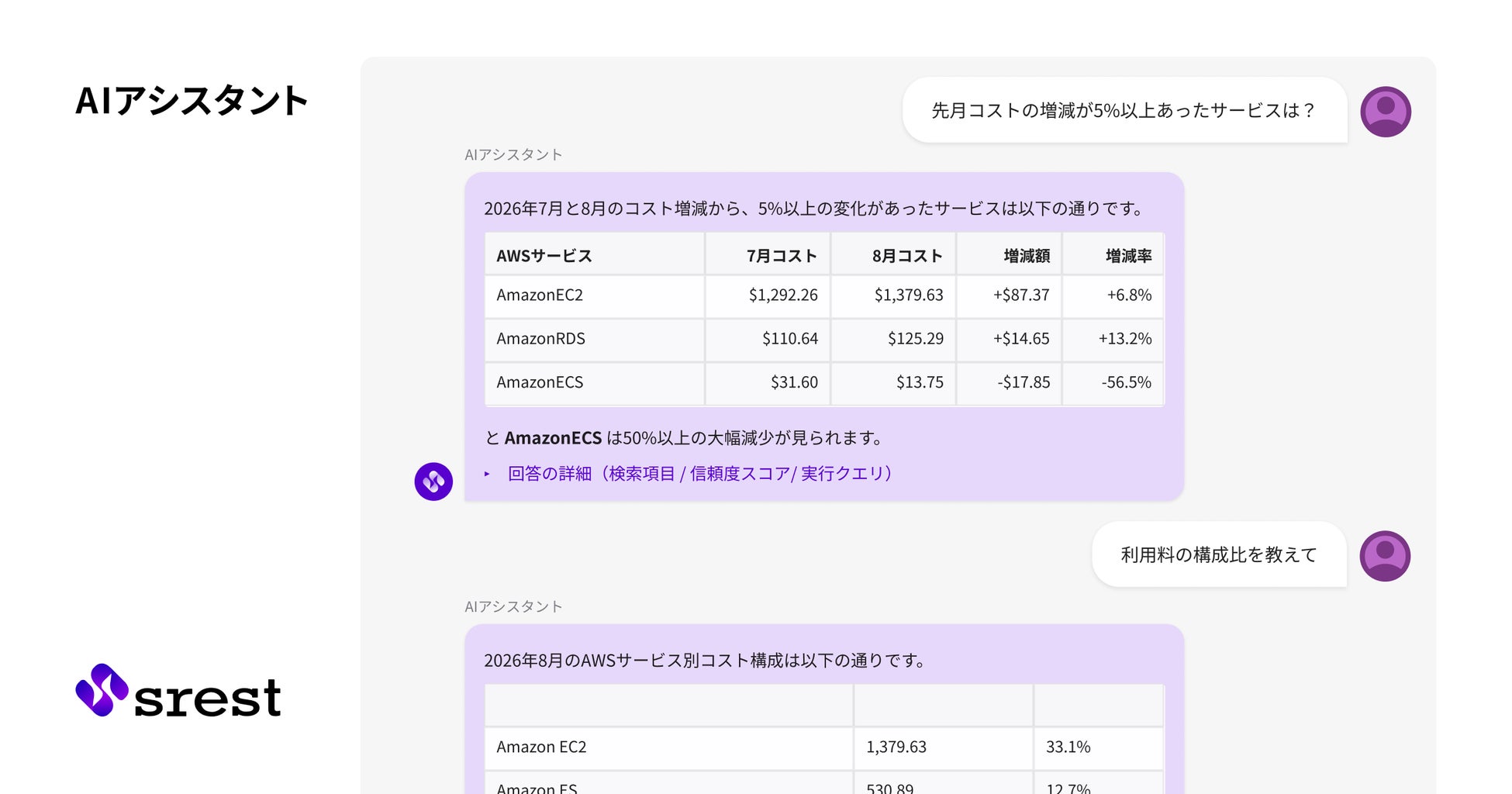Click the 1,379.63 value in second table
Image resolution: width=1512 pixels, height=794 pixels.
click(x=943, y=747)
